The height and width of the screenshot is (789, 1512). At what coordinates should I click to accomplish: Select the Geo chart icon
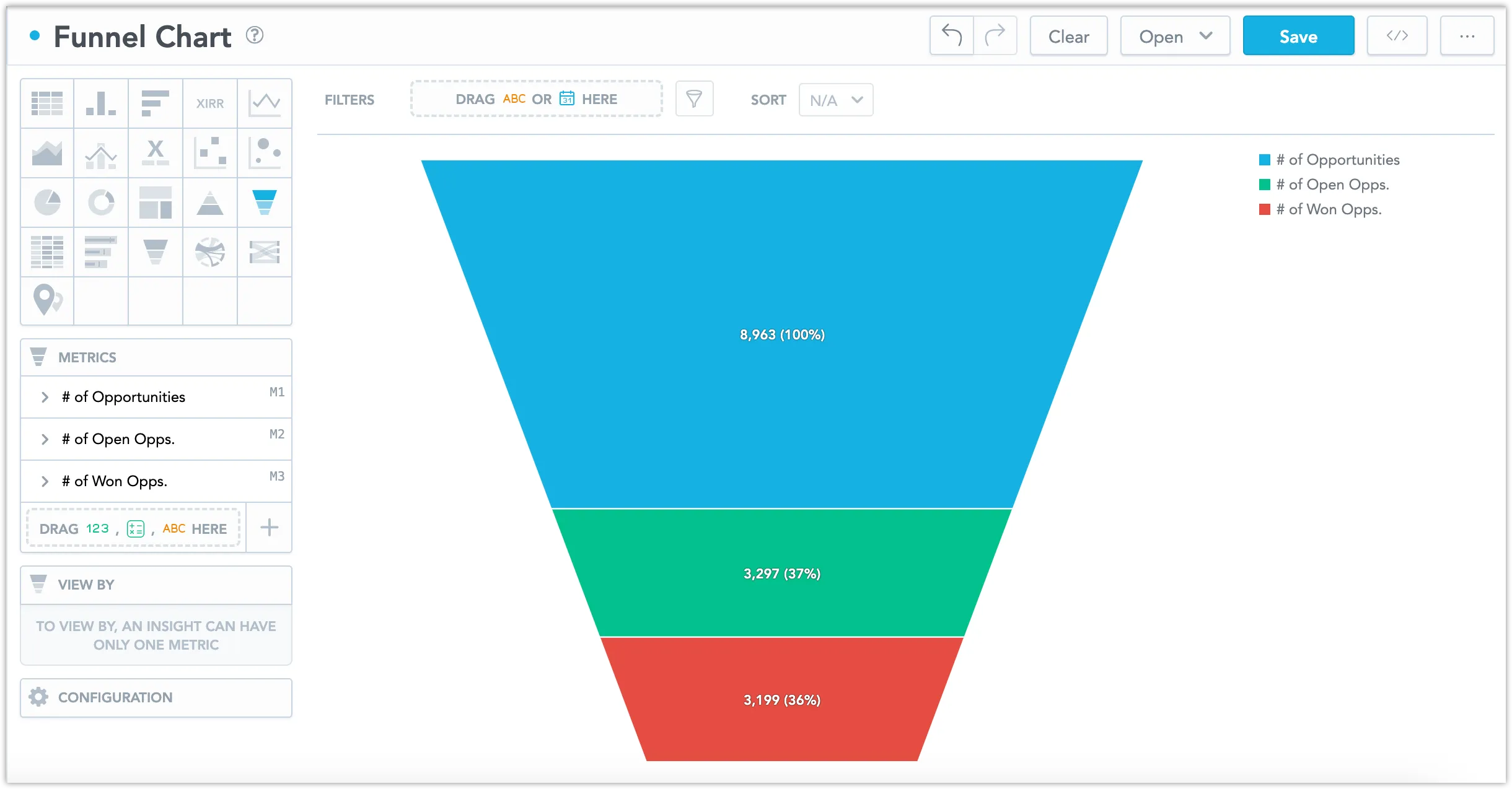46,301
